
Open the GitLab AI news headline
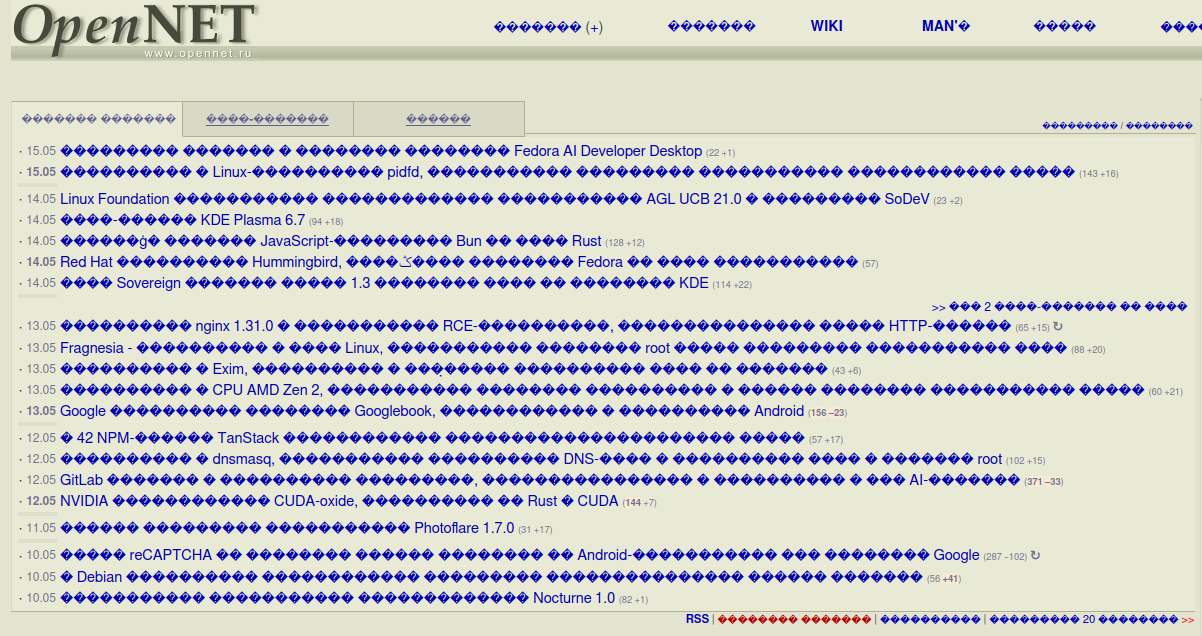(x=540, y=480)
